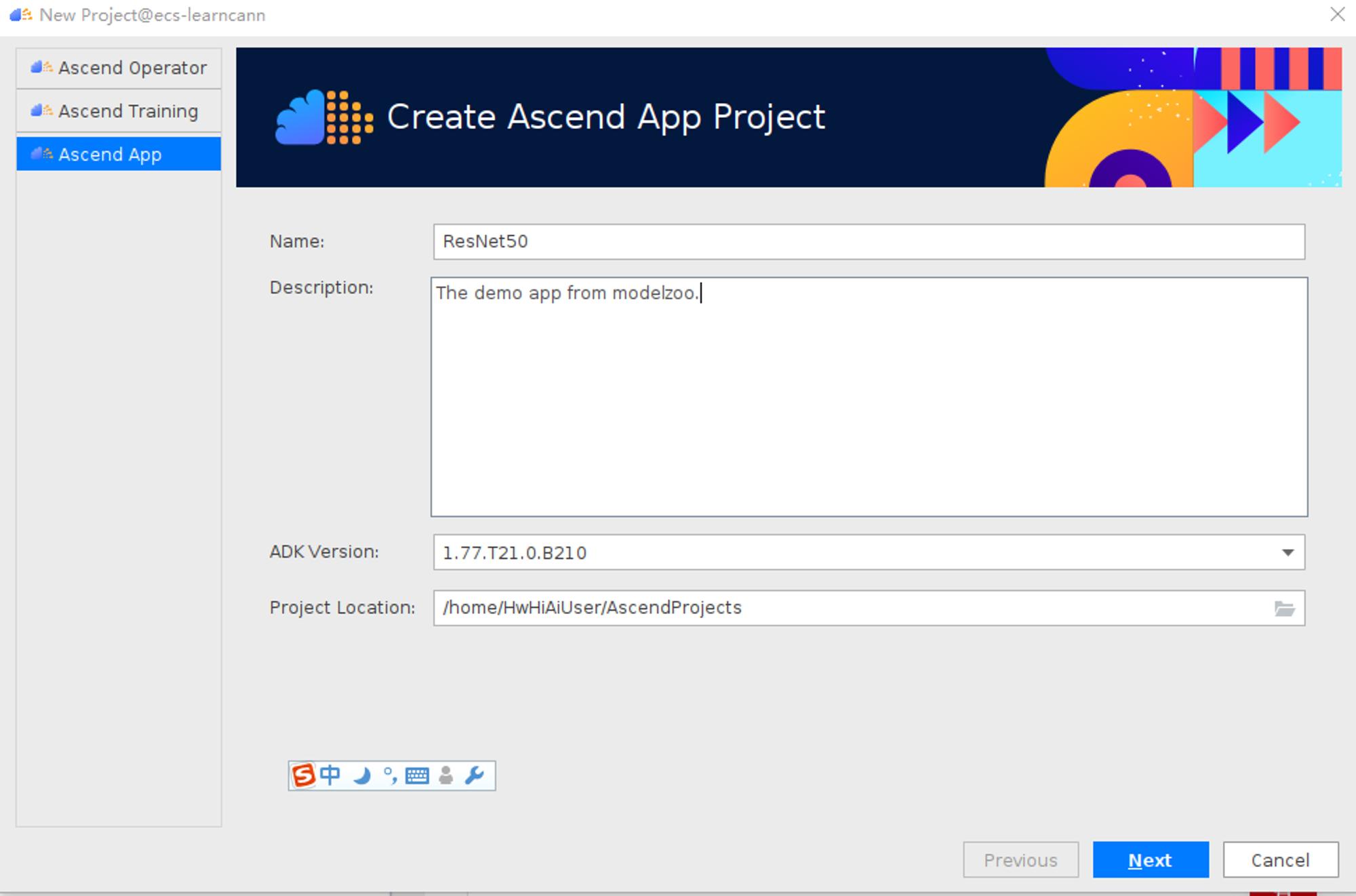Select Ascend Operator project type
Image resolution: width=1356 pixels, height=896 pixels.
coord(119,68)
